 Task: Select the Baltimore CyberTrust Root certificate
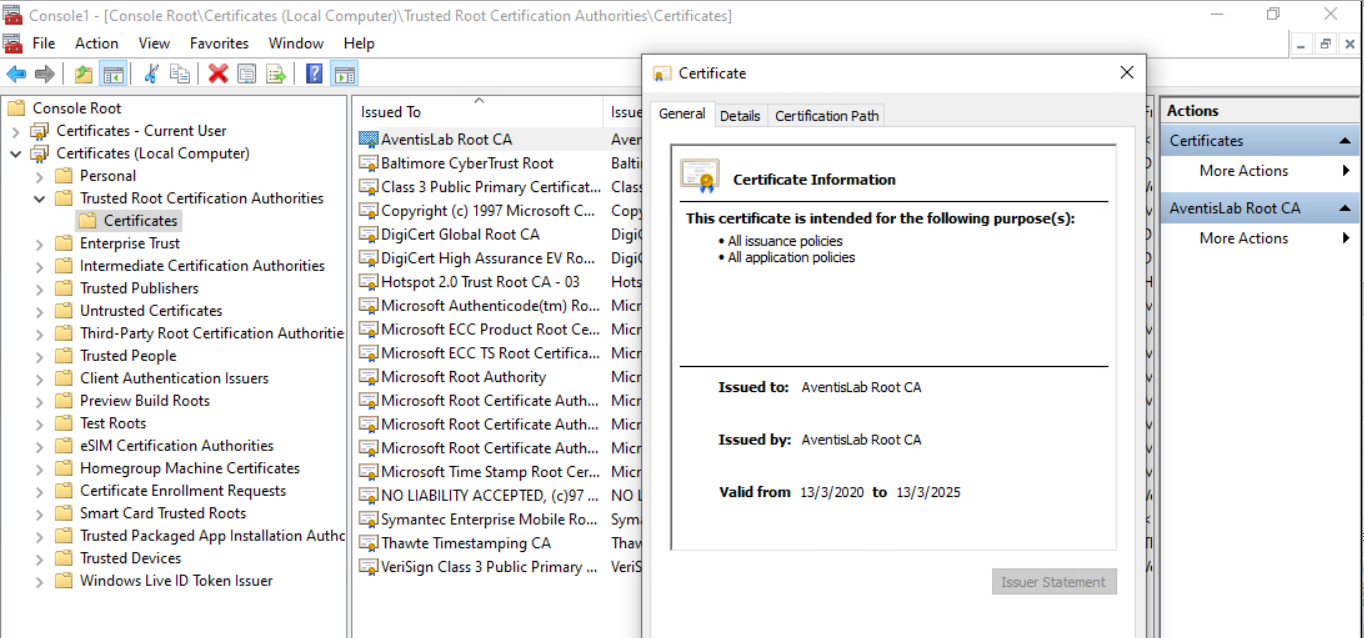(x=467, y=163)
